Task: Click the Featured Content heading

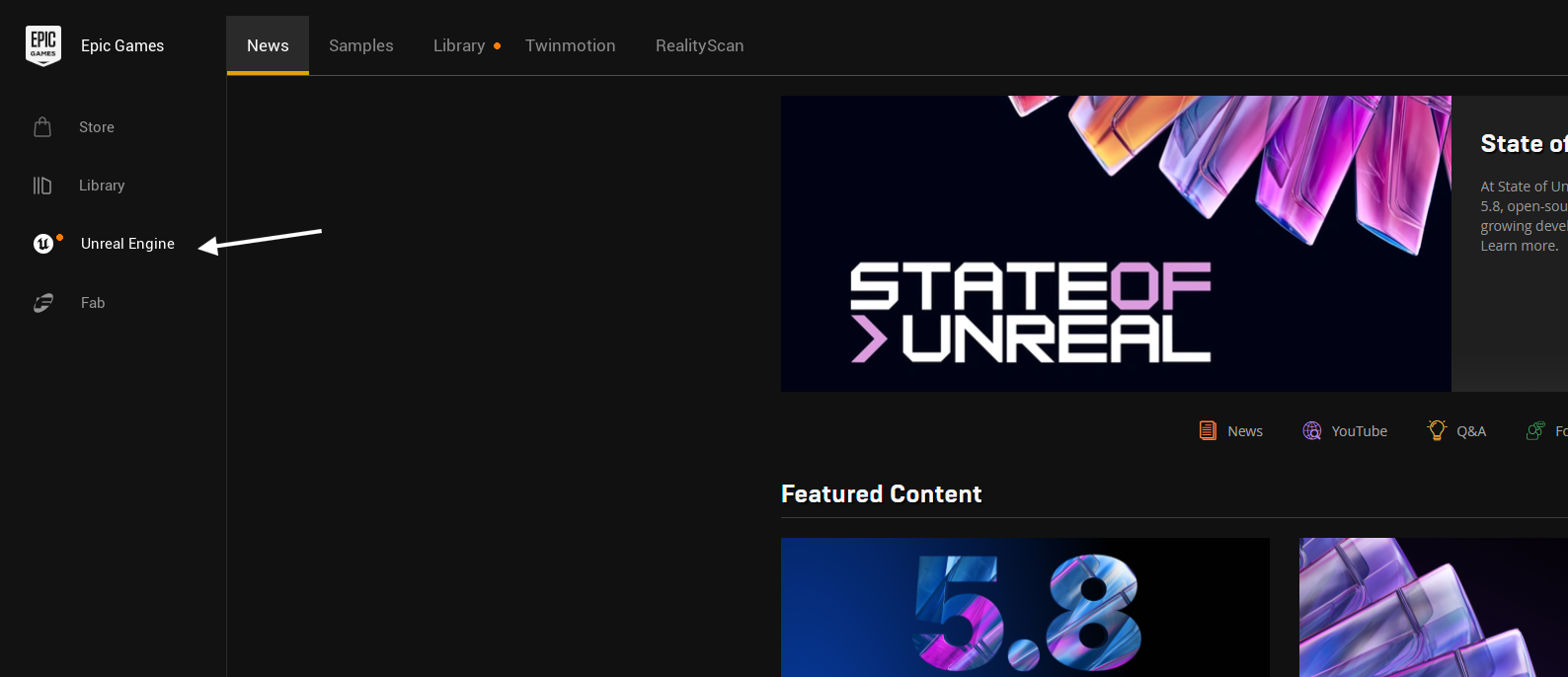Action: [x=882, y=494]
